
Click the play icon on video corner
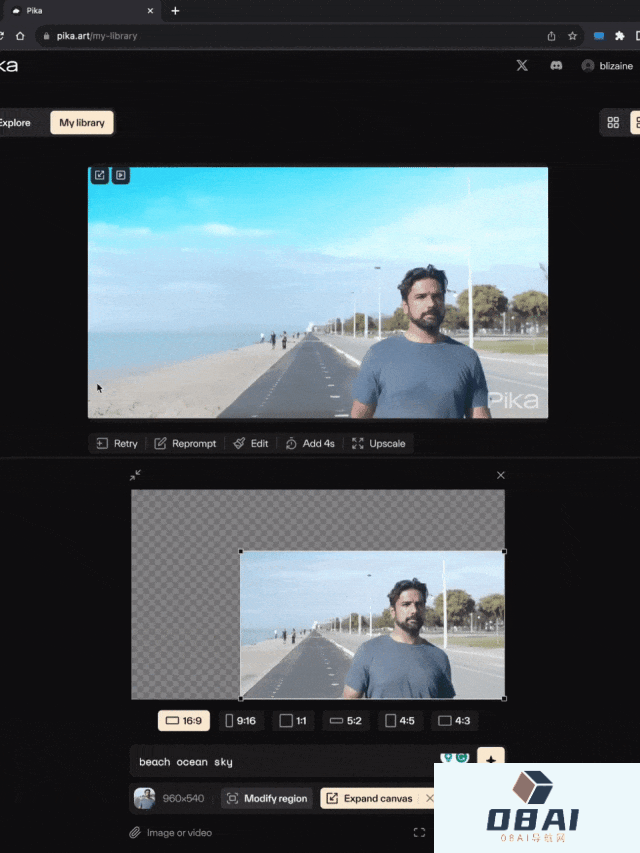tap(120, 175)
